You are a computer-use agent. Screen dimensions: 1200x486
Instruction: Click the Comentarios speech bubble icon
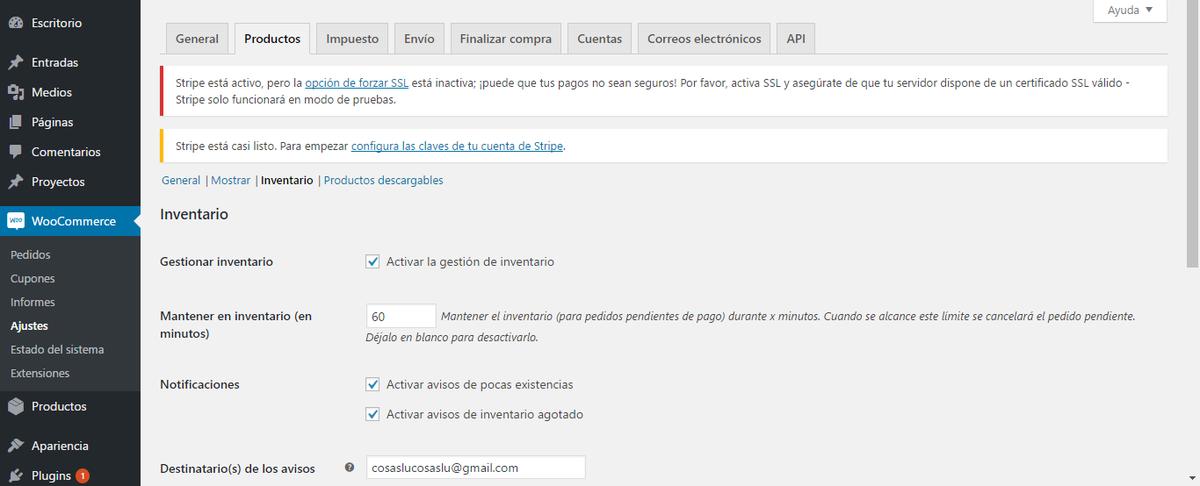click(15, 152)
